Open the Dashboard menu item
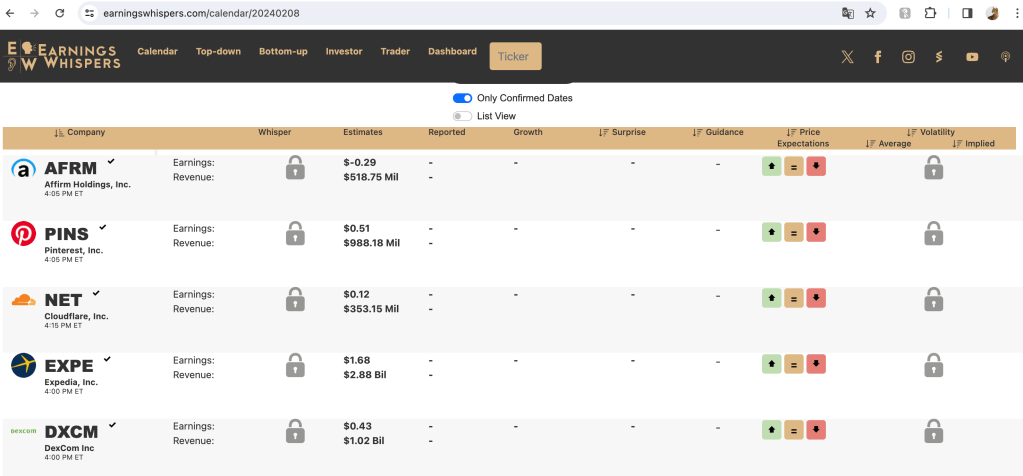 (x=452, y=51)
